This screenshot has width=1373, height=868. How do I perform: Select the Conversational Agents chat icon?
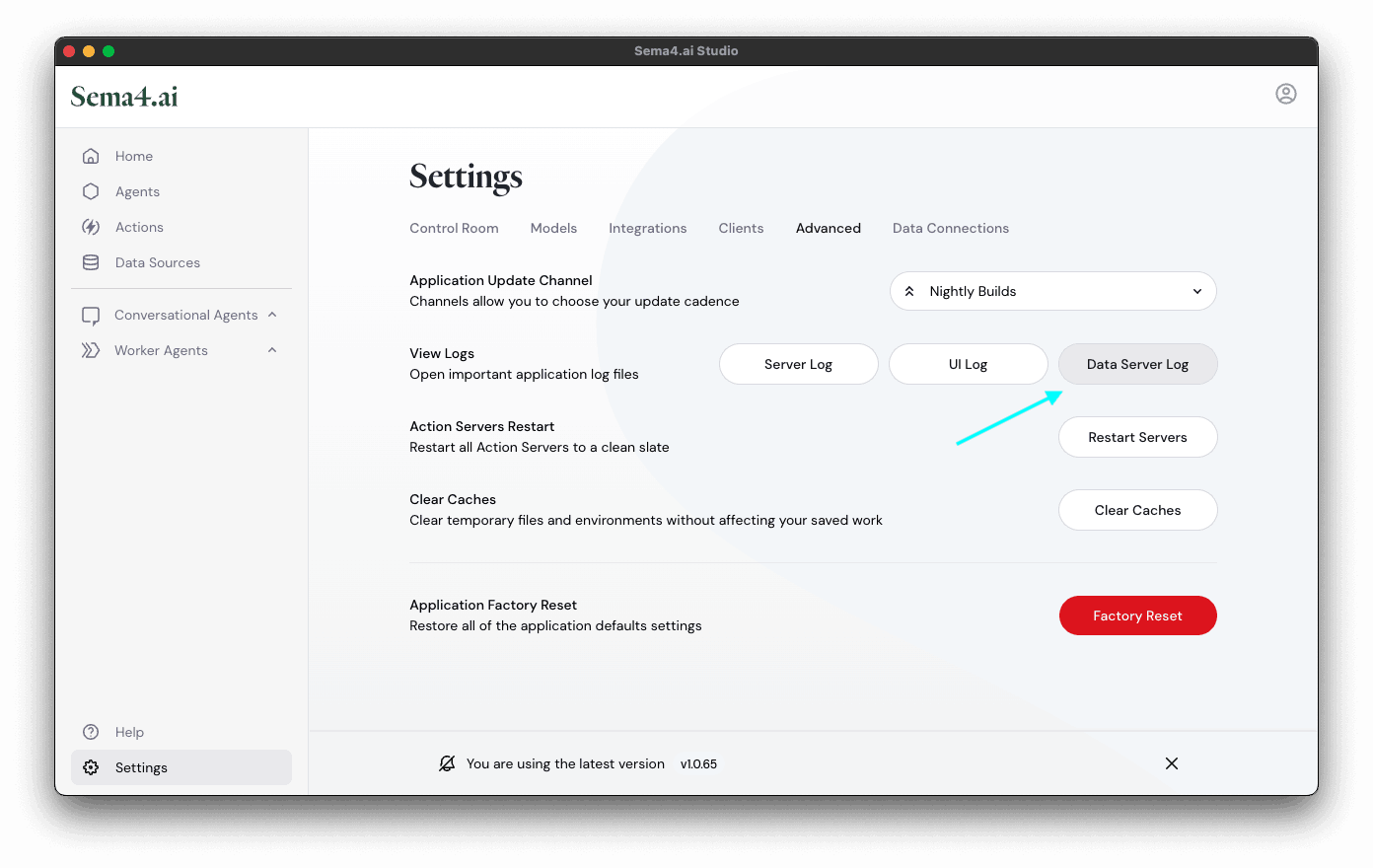click(x=91, y=315)
